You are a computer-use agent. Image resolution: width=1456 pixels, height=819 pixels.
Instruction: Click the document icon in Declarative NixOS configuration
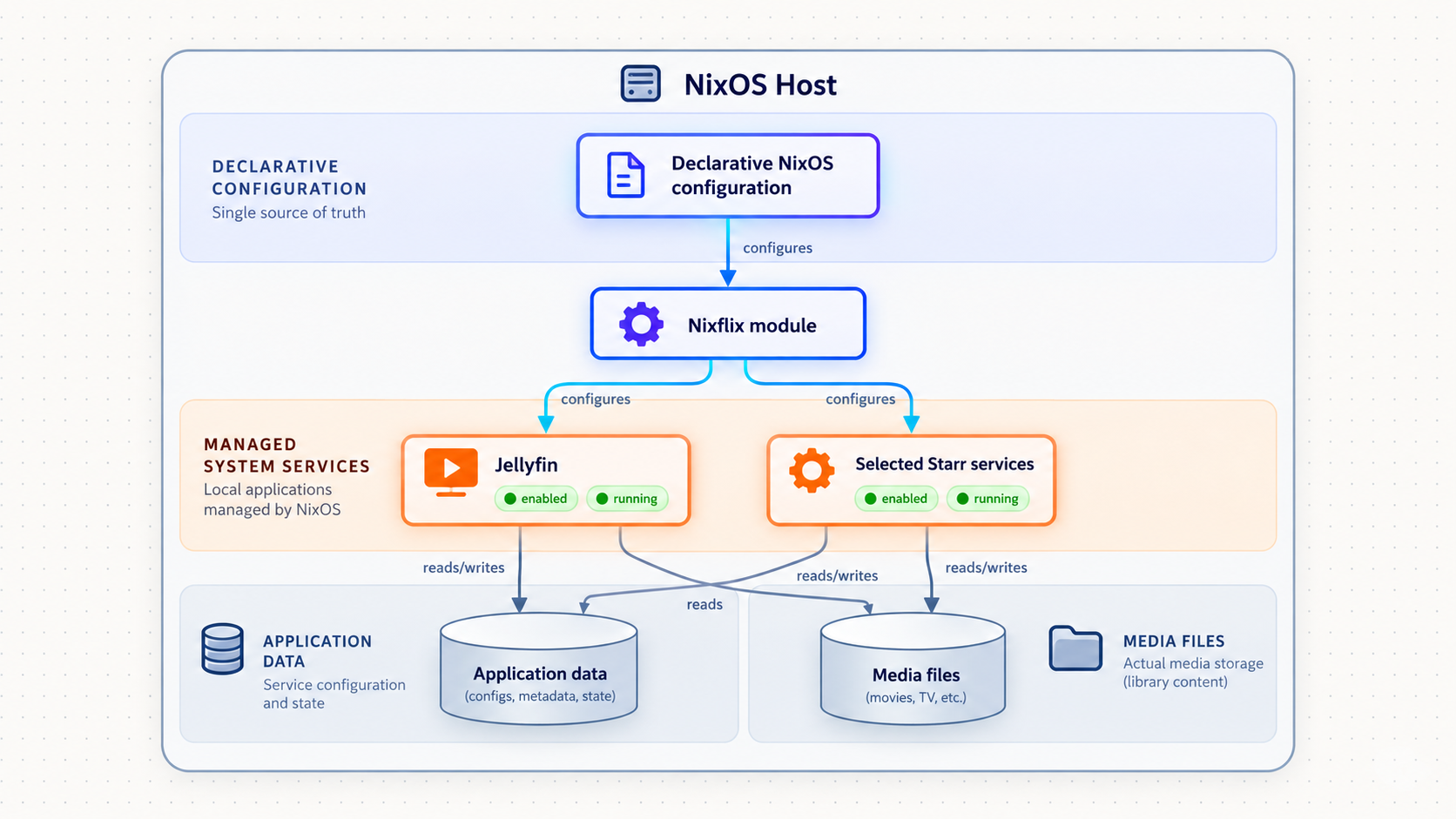click(625, 175)
